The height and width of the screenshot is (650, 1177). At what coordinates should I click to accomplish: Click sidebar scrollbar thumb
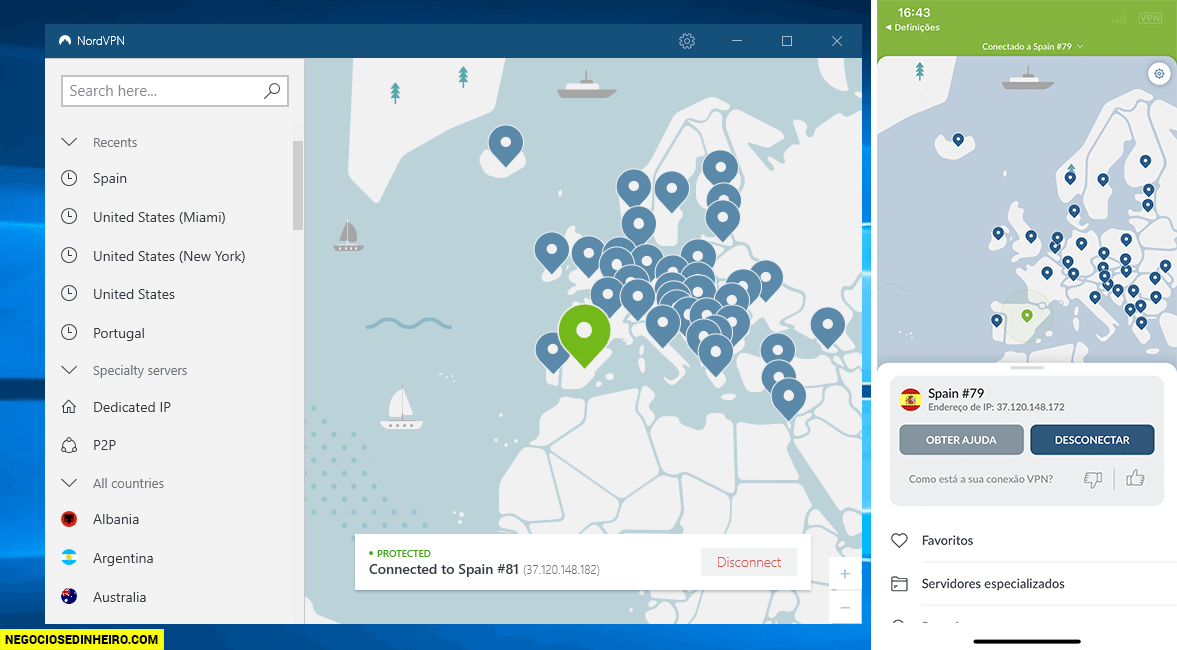(x=298, y=185)
